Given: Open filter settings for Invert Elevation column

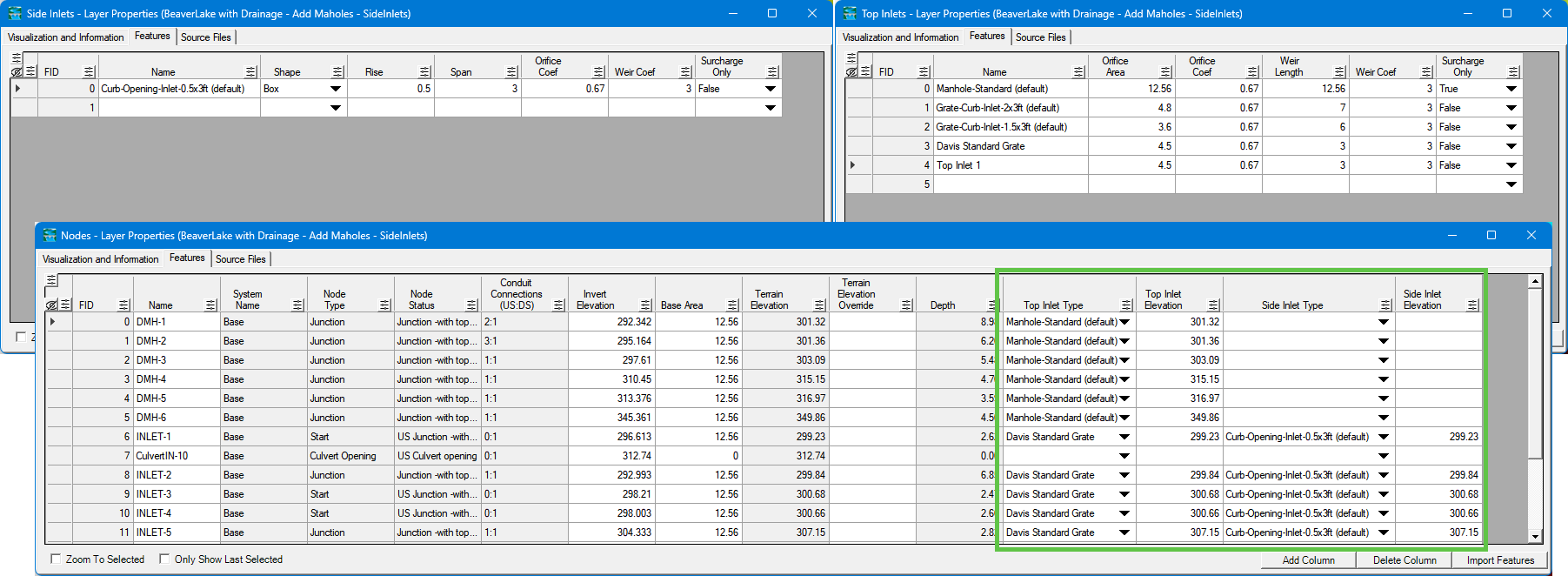Looking at the screenshot, I should point(645,305).
